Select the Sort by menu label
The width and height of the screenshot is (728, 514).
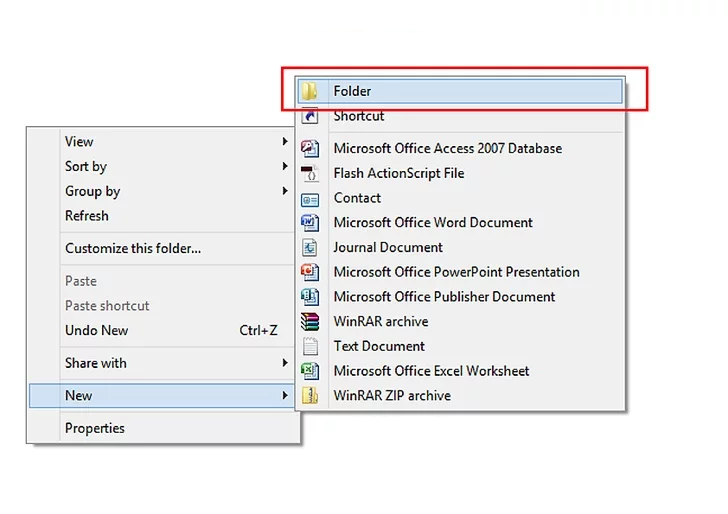coord(86,166)
